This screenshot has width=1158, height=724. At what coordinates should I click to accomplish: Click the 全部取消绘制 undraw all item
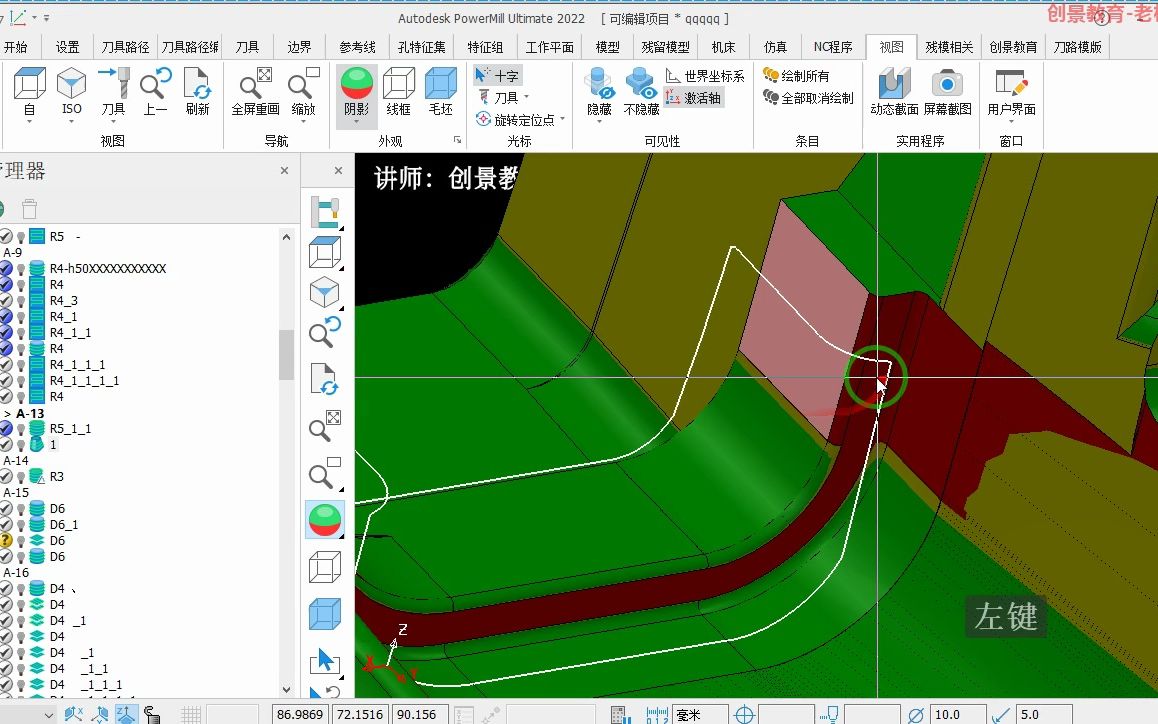tap(808, 98)
